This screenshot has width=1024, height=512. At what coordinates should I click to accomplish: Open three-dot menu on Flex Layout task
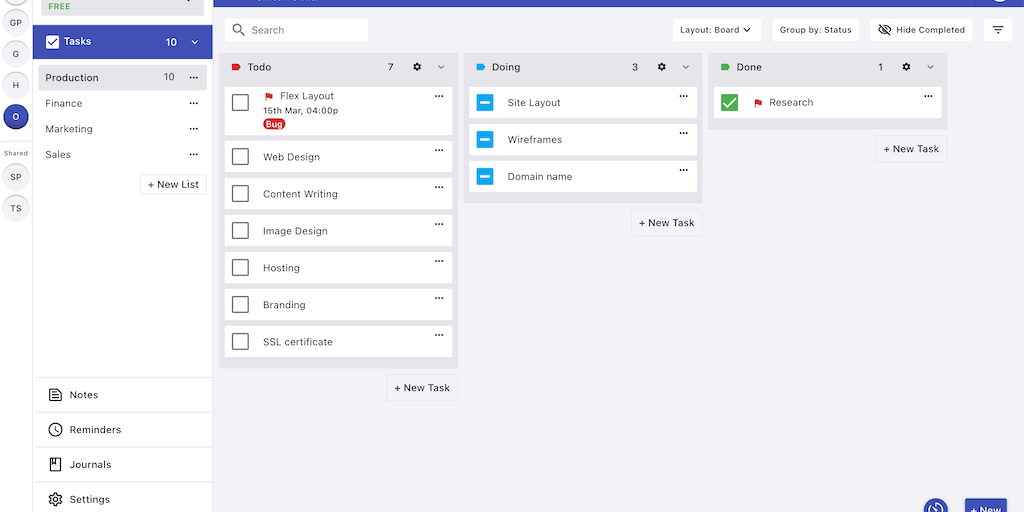[x=439, y=96]
